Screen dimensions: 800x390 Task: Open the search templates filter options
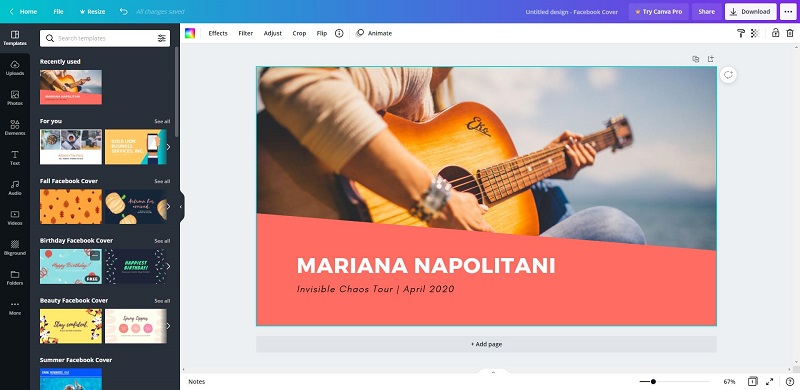coord(161,38)
